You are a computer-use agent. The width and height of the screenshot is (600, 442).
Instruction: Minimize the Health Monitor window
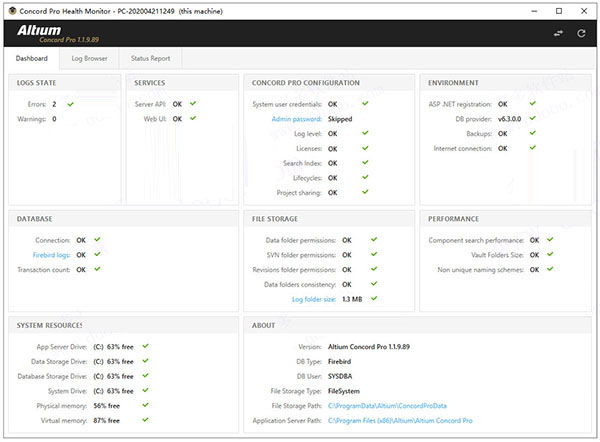click(x=534, y=11)
